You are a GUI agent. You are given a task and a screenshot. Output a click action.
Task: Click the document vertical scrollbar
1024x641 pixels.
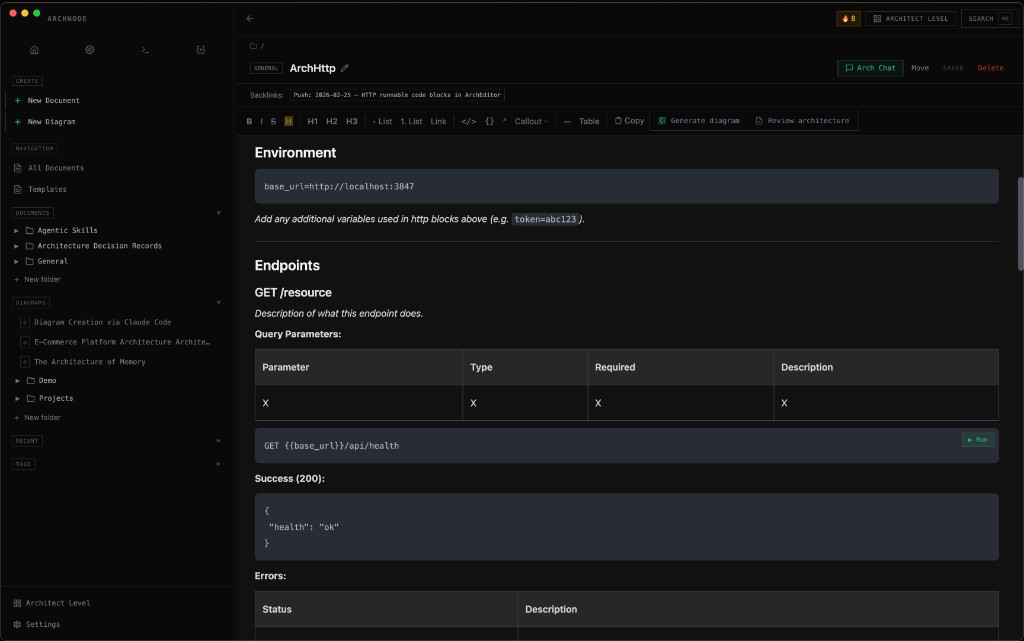click(1020, 224)
